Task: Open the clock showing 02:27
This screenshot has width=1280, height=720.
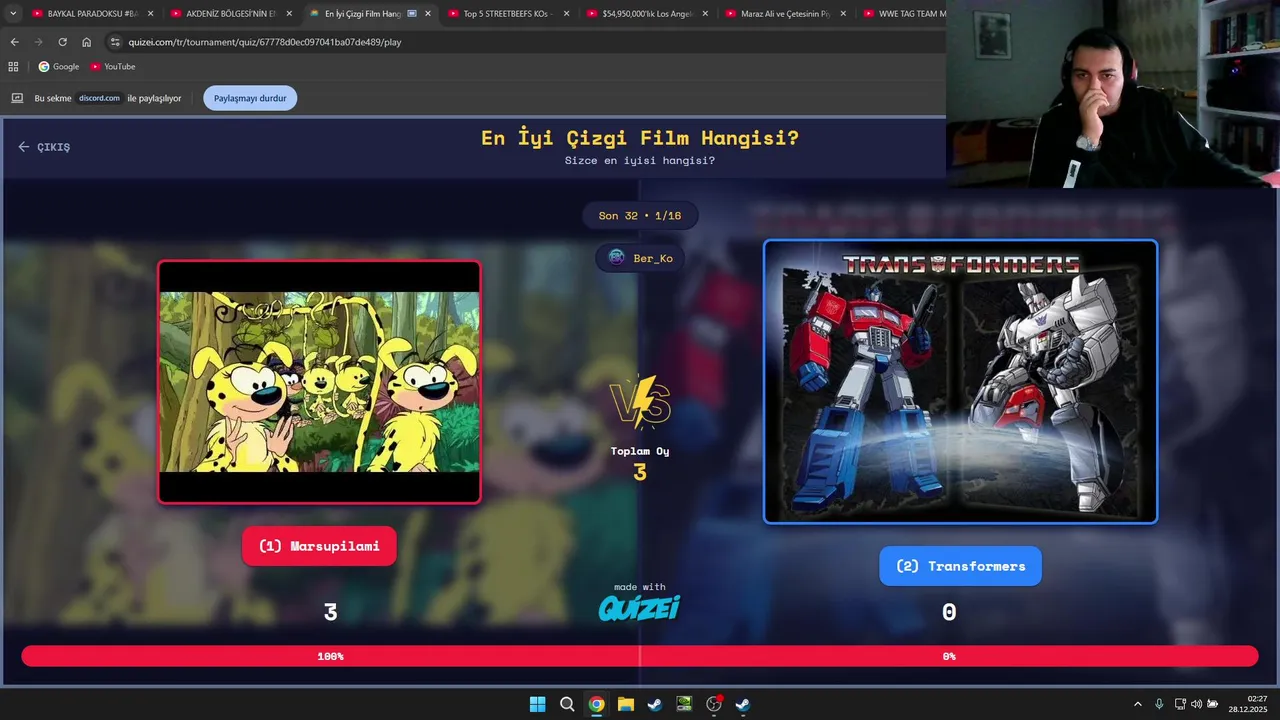Action: [x=1248, y=704]
